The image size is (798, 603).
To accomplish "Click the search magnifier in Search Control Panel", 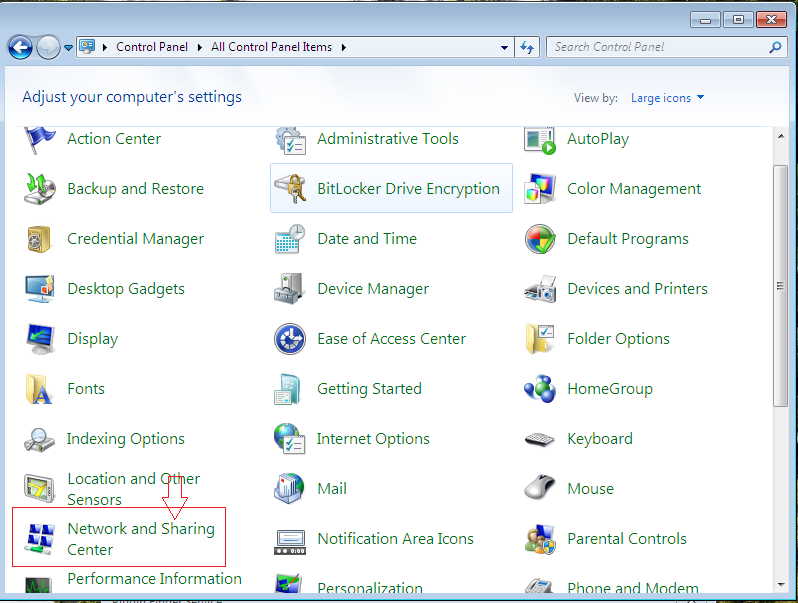I will click(775, 47).
